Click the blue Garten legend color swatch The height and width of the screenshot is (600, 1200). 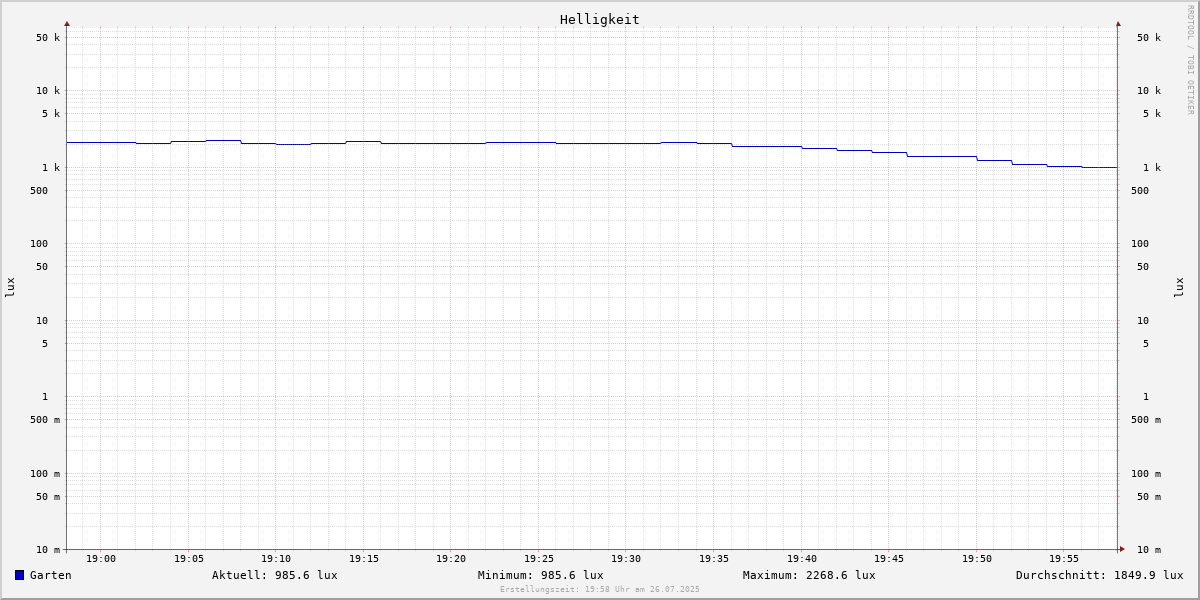click(19, 575)
